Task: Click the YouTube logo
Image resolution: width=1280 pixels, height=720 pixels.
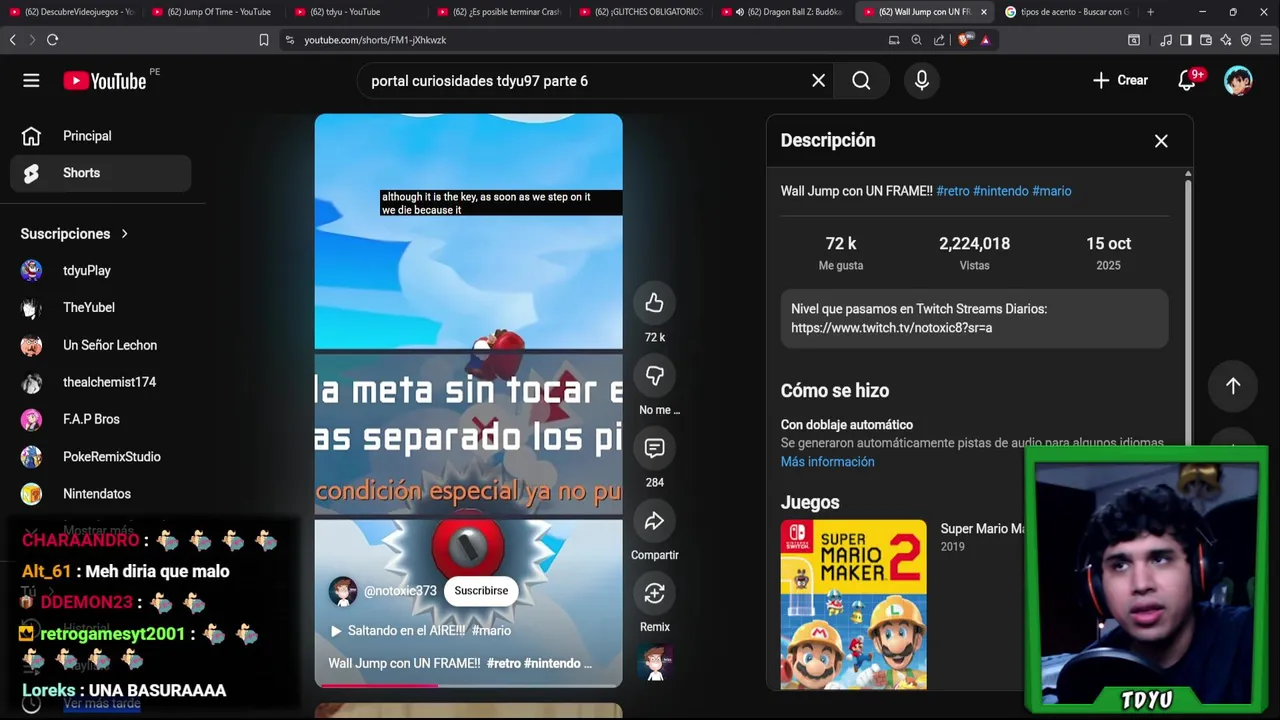Action: click(x=105, y=81)
